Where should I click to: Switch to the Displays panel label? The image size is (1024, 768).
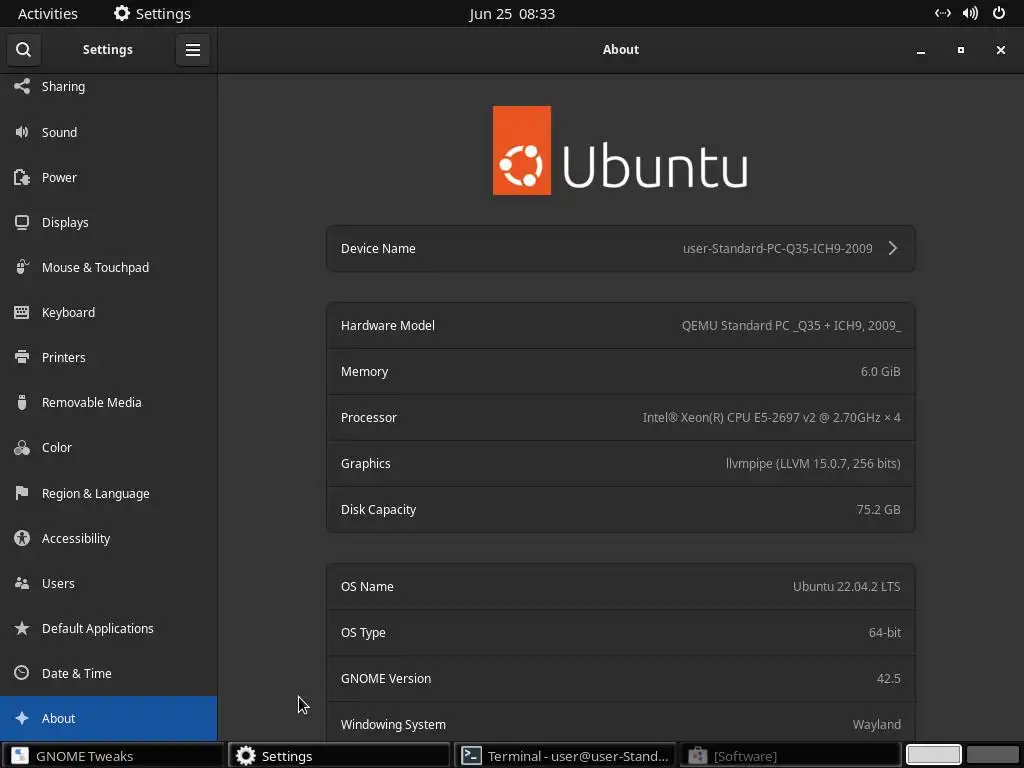(65, 222)
